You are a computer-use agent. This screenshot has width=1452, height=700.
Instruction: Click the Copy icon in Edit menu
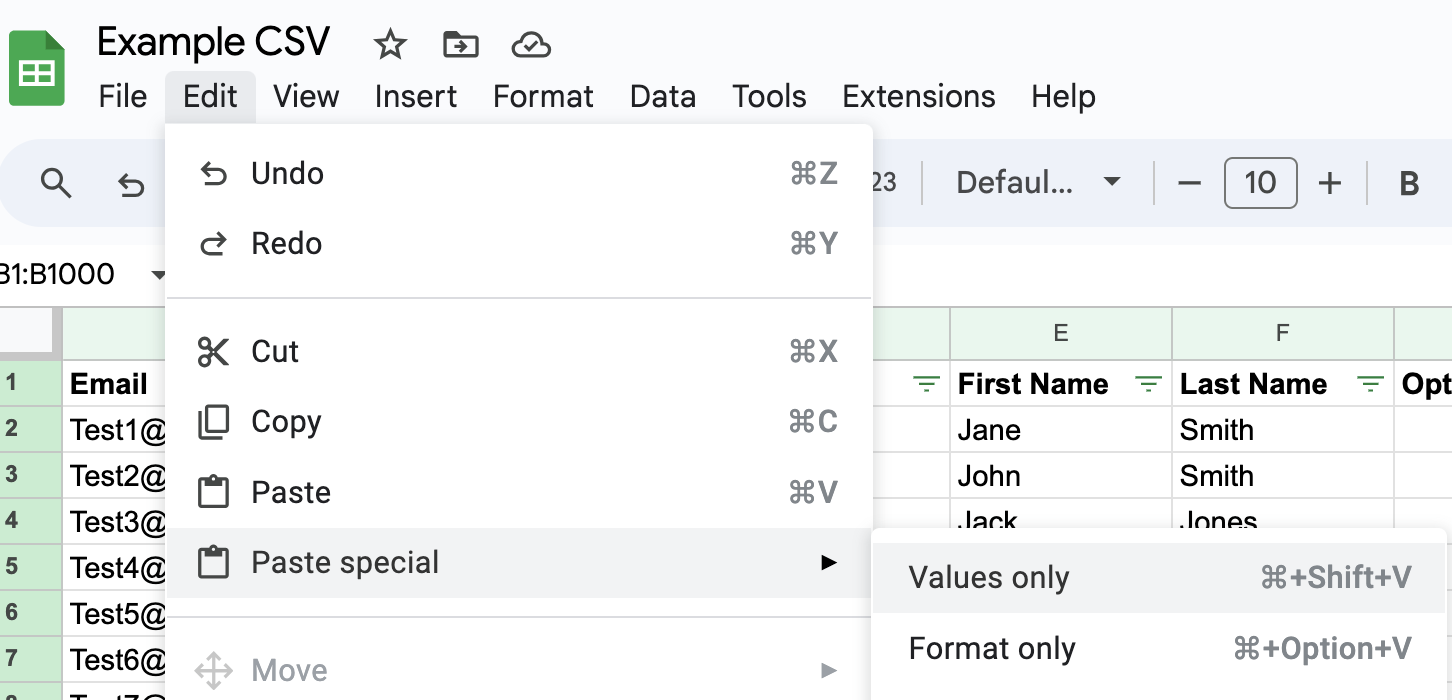click(x=213, y=421)
